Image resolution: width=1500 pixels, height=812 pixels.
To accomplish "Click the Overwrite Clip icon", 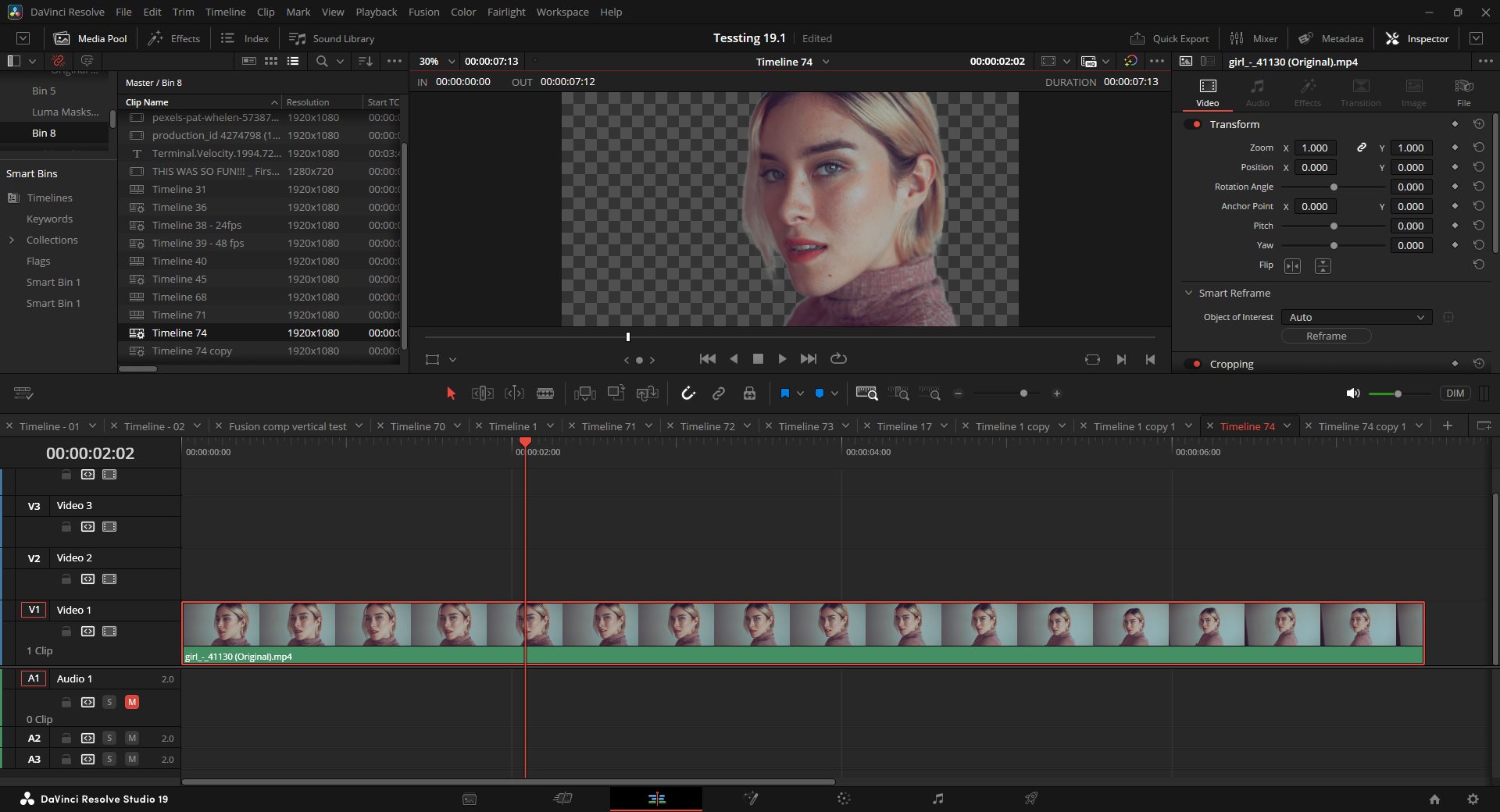I will 616,394.
